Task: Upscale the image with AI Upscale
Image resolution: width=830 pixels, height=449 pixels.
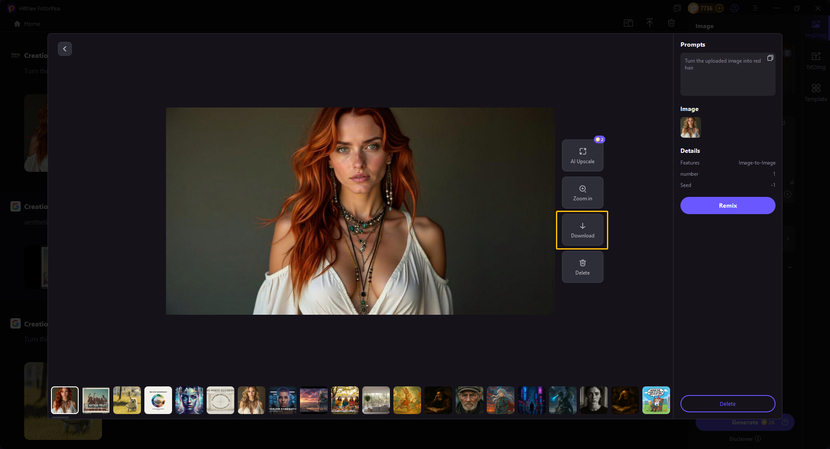Action: point(582,155)
